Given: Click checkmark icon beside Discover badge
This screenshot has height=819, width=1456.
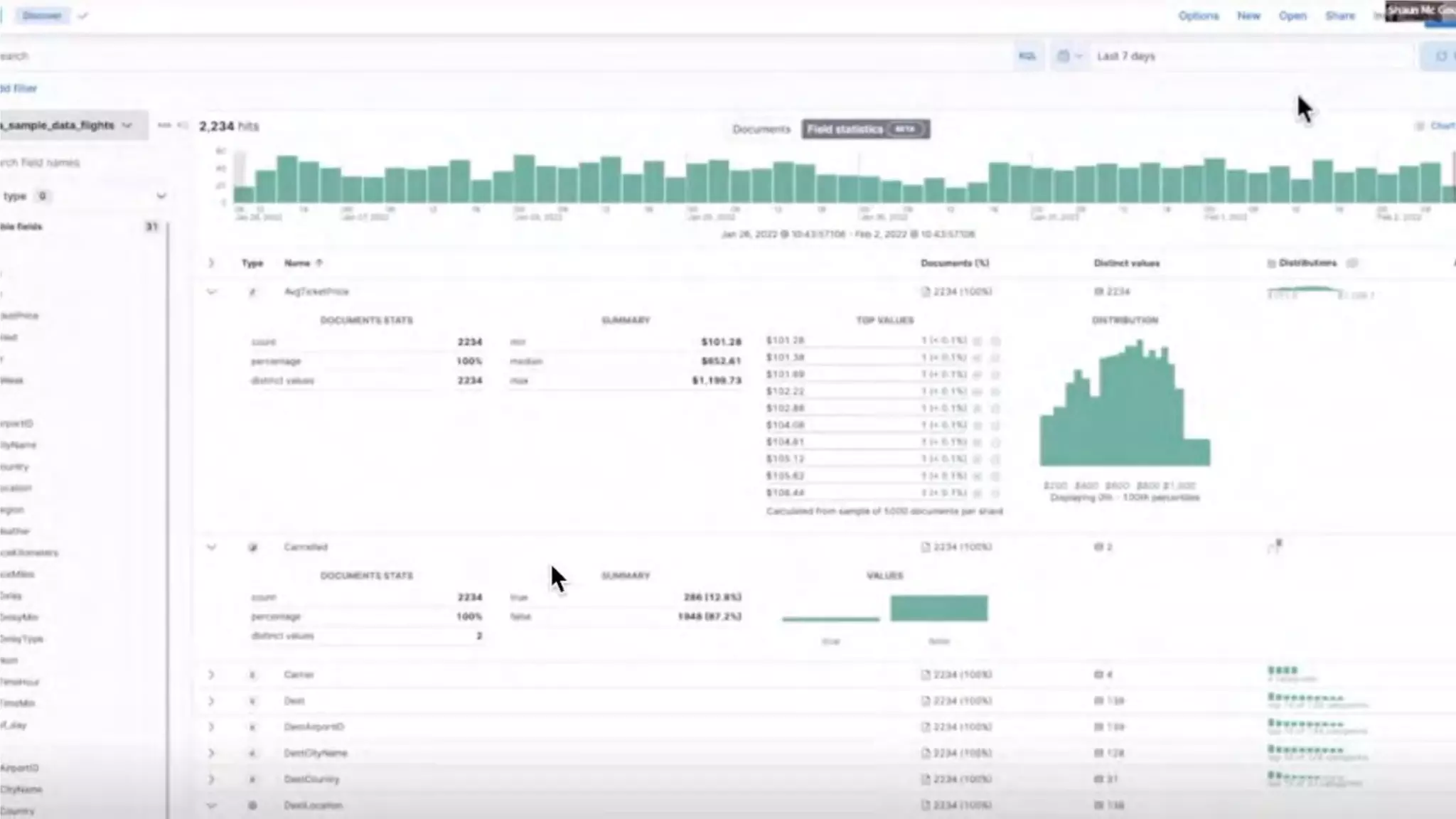Looking at the screenshot, I should point(83,16).
